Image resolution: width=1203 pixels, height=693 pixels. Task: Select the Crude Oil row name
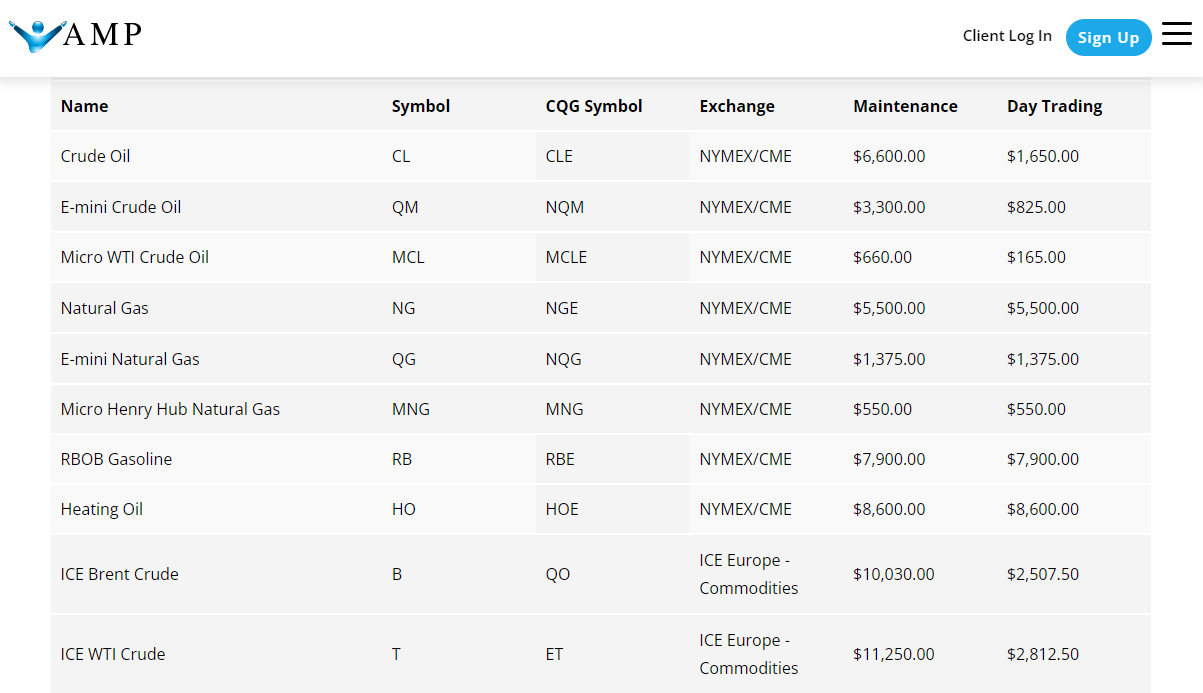click(x=95, y=156)
